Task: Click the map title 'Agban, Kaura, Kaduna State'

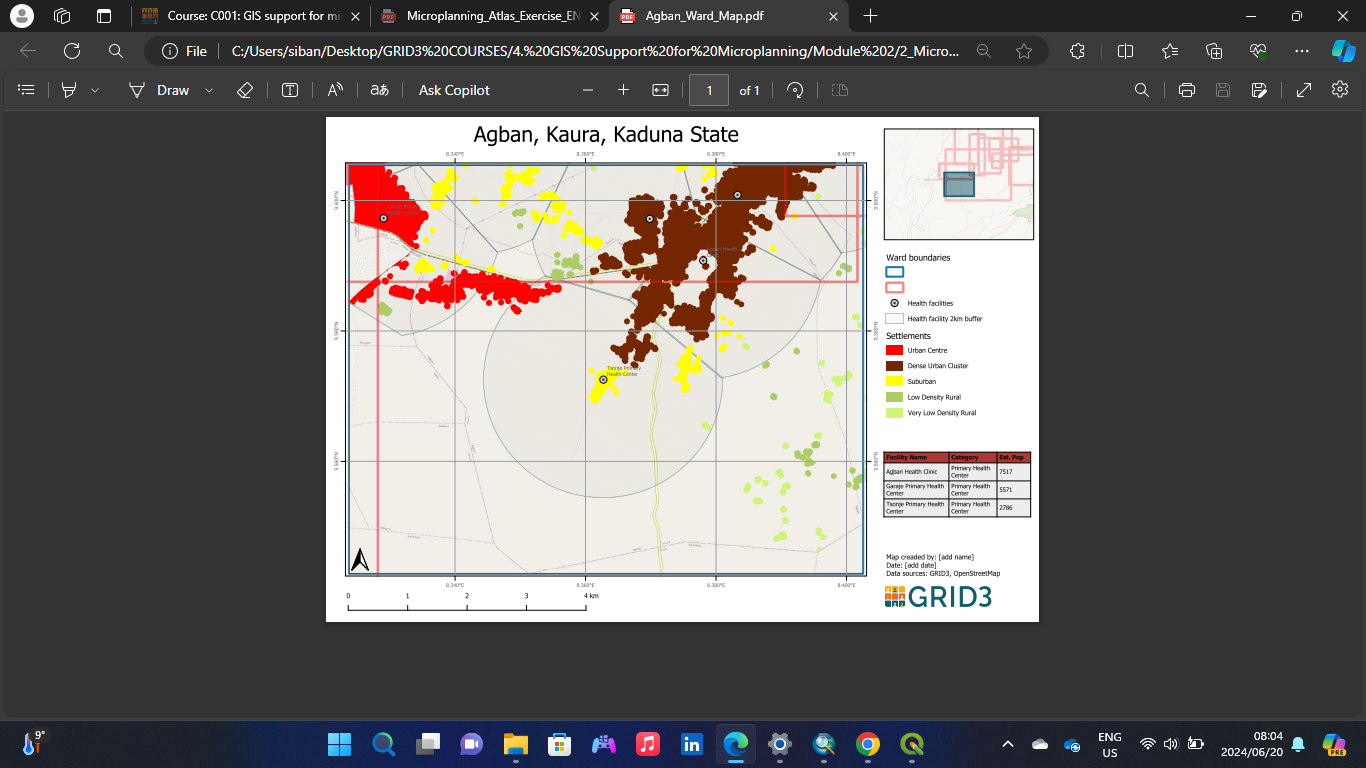Action: click(606, 135)
